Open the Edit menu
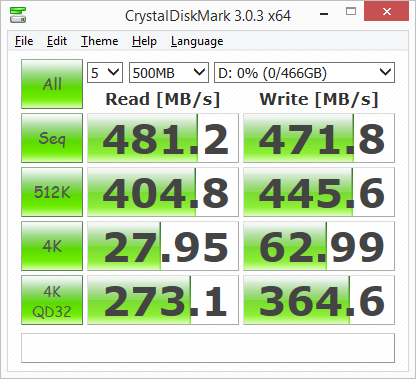Viewport: 416px width, 379px height. pyautogui.click(x=57, y=41)
